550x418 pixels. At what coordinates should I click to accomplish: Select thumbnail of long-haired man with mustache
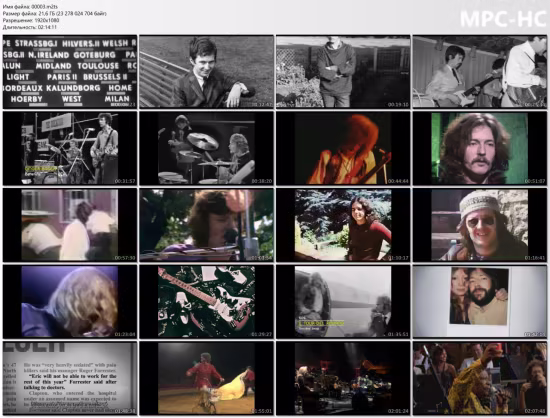[x=479, y=148]
